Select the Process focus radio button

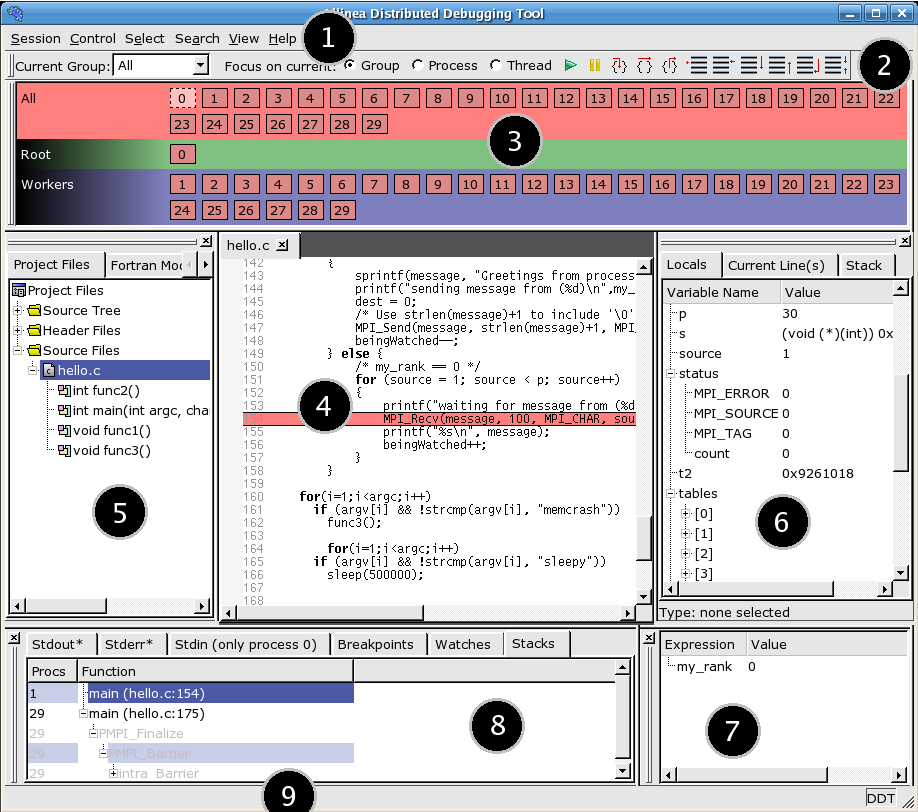(x=417, y=66)
